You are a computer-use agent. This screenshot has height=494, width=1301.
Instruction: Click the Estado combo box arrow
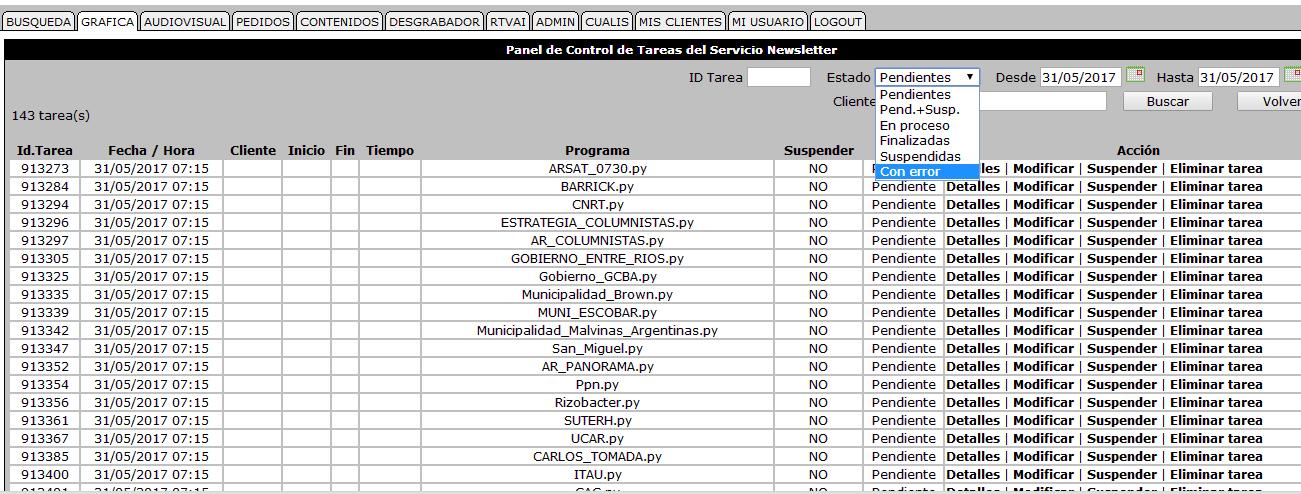[970, 77]
